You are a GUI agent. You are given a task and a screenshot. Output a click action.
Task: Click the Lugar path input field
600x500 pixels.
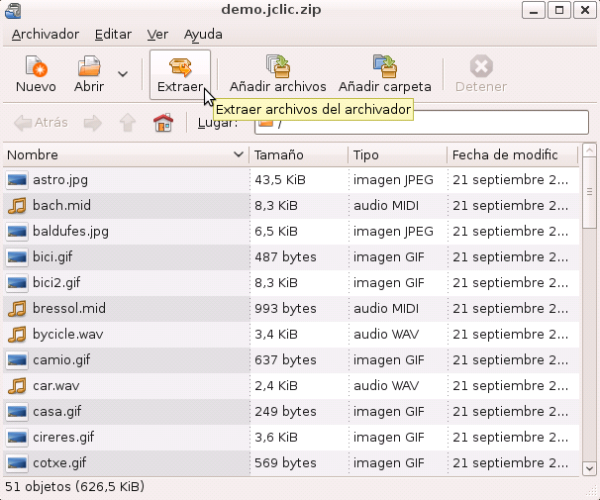click(430, 123)
